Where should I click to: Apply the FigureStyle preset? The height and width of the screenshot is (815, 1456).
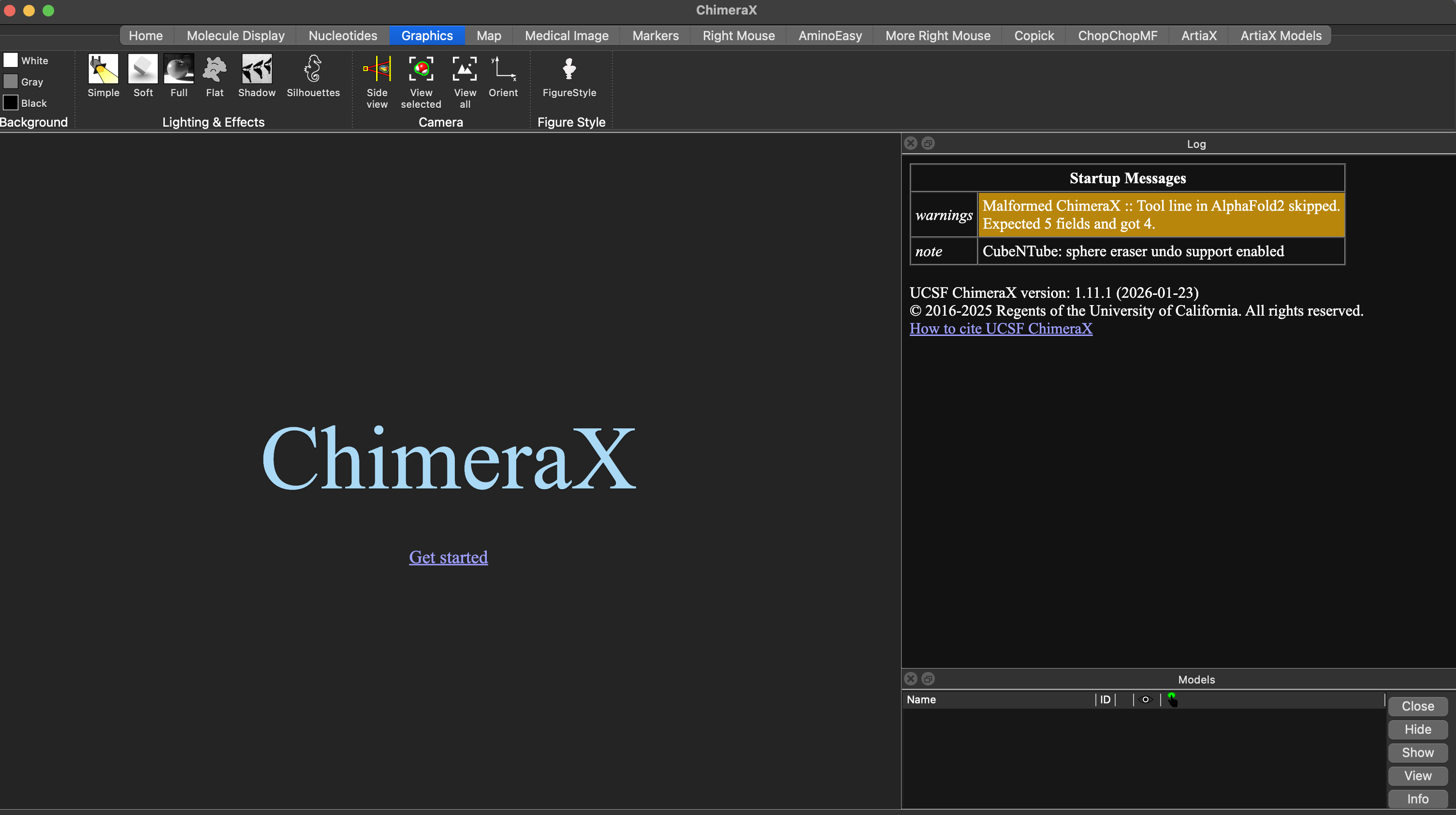point(569,76)
